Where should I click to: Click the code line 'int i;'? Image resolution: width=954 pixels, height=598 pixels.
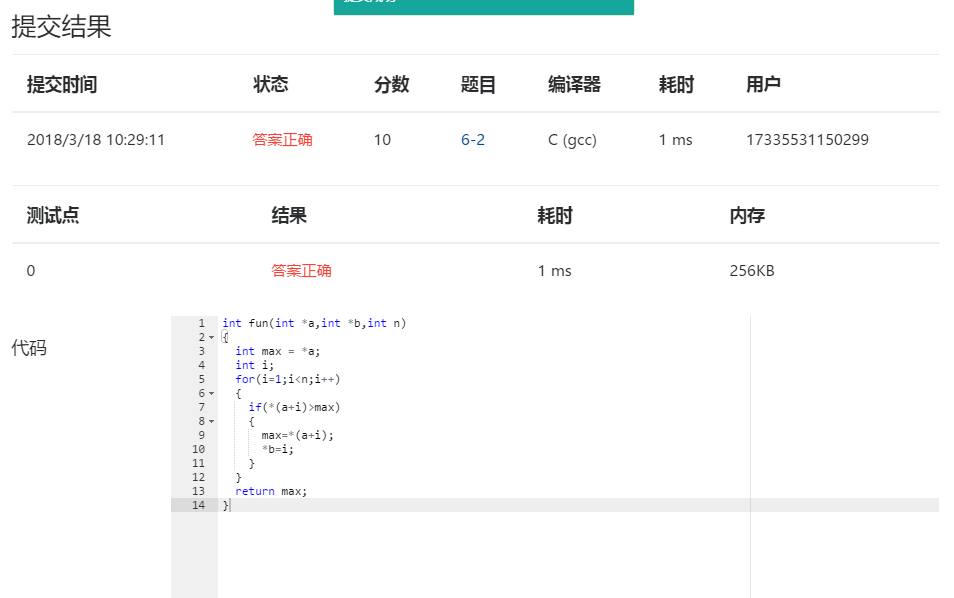coord(254,366)
